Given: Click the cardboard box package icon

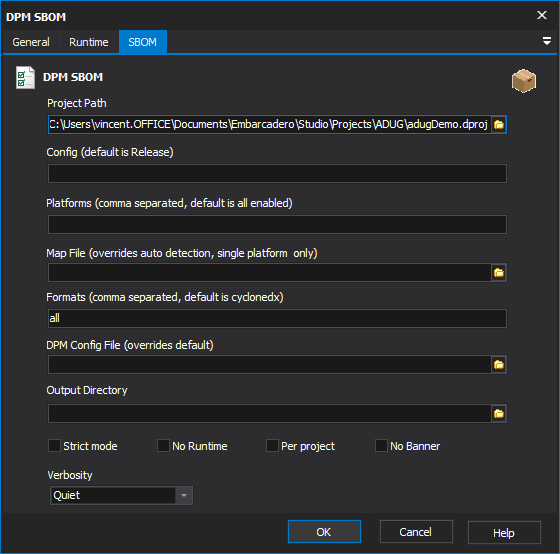Looking at the screenshot, I should [524, 81].
